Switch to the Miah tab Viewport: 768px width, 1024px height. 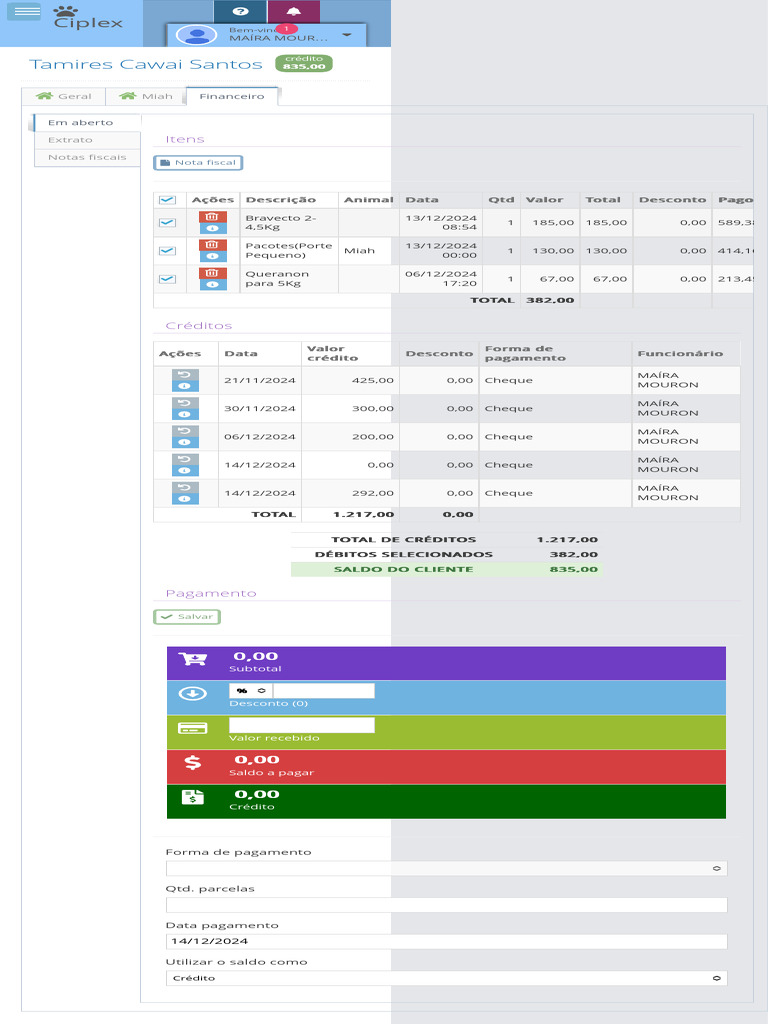pyautogui.click(x=146, y=96)
